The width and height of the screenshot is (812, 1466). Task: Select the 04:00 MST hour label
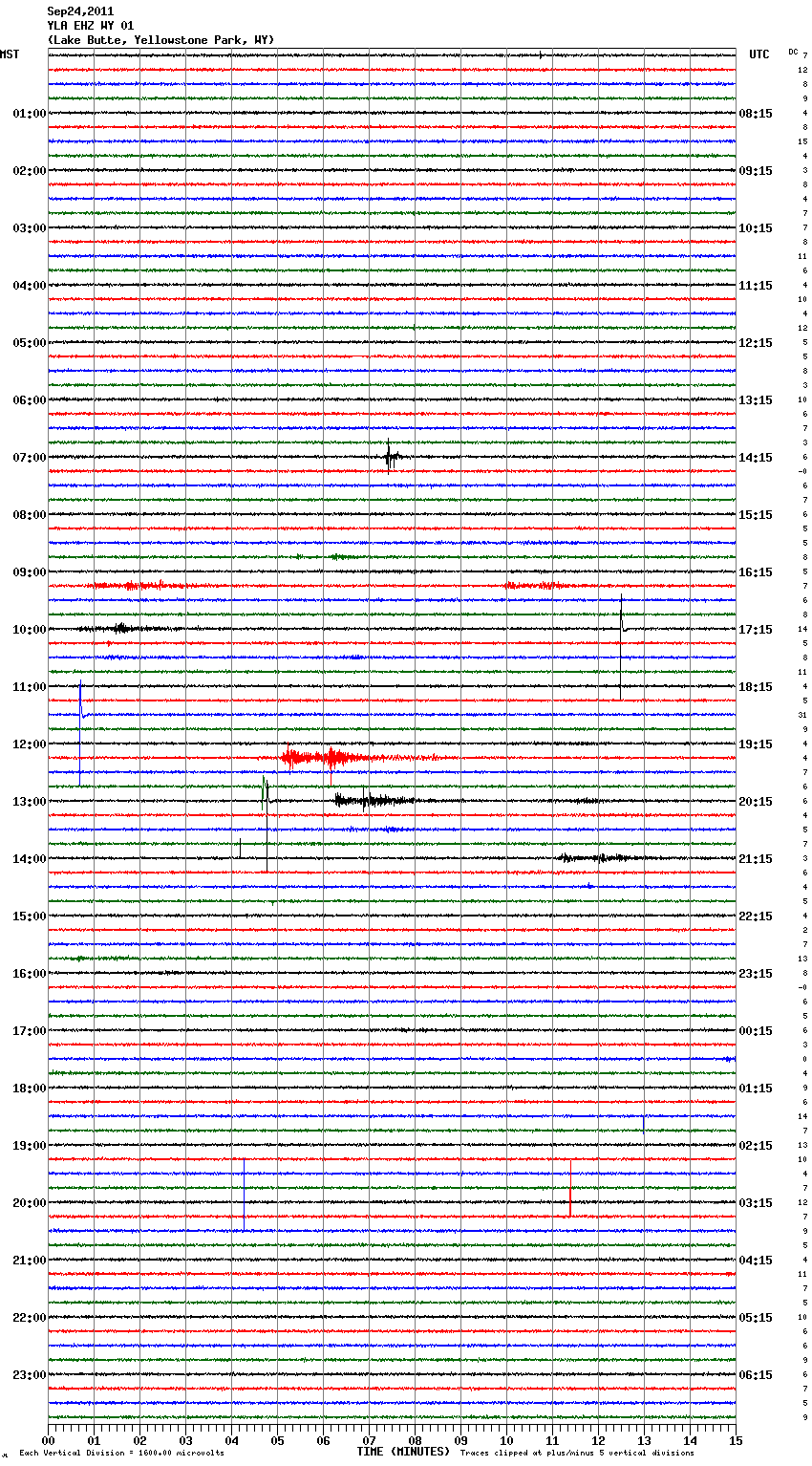click(x=30, y=286)
